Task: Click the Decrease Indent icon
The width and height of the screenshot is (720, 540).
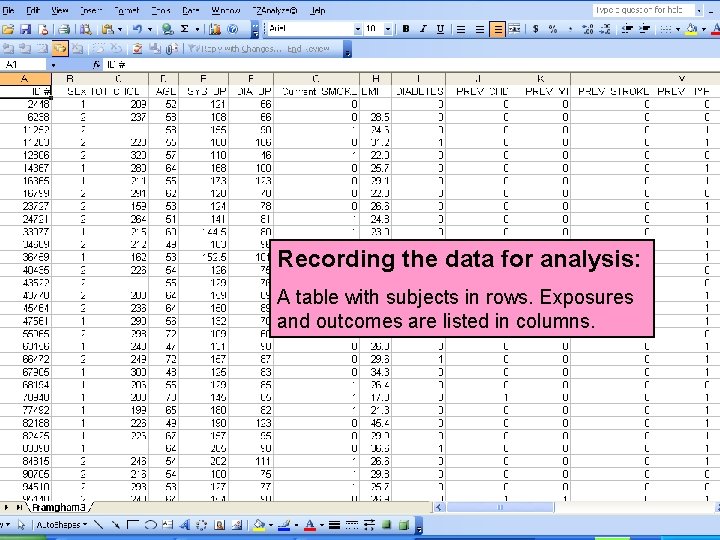Action: 627,29
